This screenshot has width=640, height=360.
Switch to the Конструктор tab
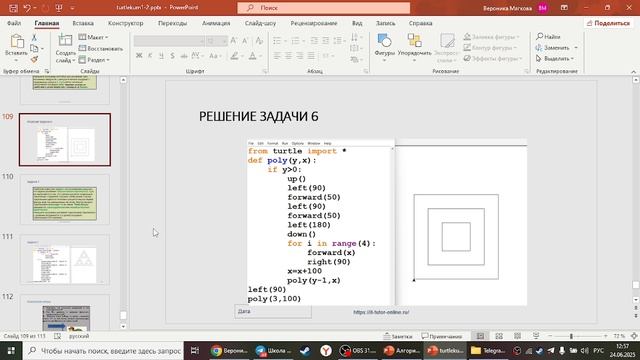(126, 23)
